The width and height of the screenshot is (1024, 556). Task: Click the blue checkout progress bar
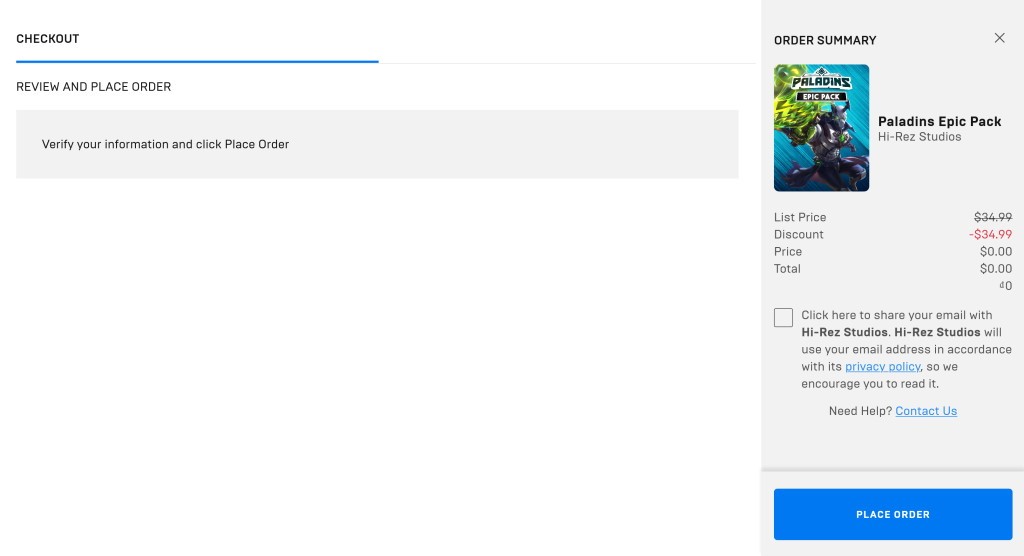coord(197,61)
